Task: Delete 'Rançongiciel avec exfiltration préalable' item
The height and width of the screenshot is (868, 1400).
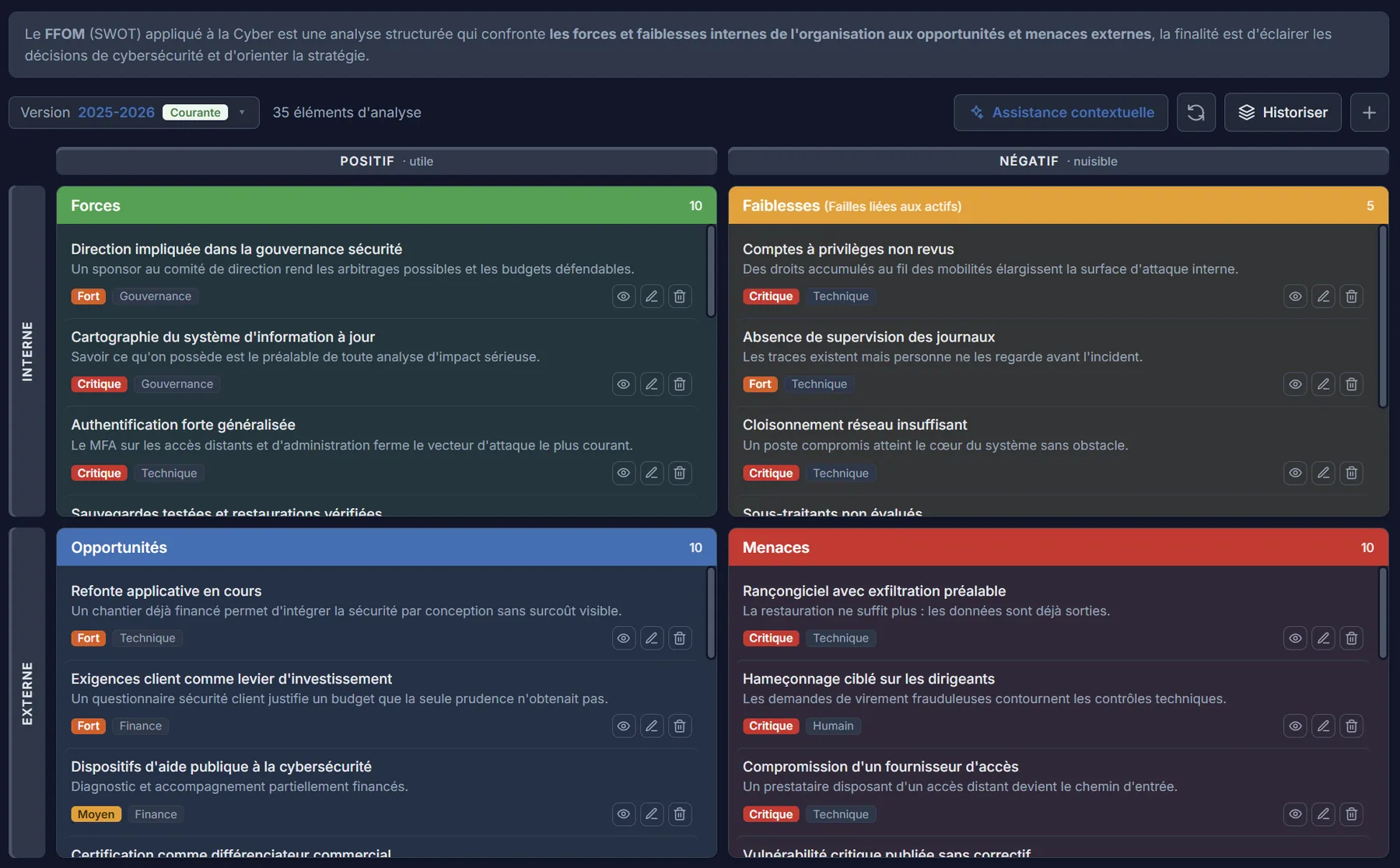Action: pos(1352,639)
